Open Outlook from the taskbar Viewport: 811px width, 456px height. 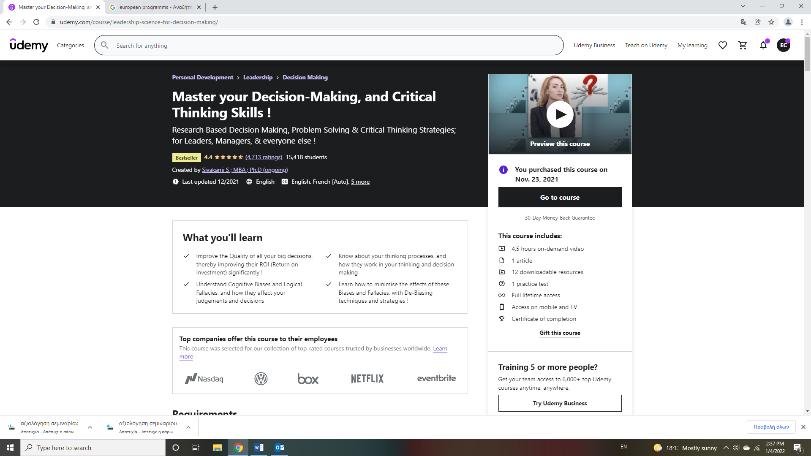pyautogui.click(x=279, y=448)
